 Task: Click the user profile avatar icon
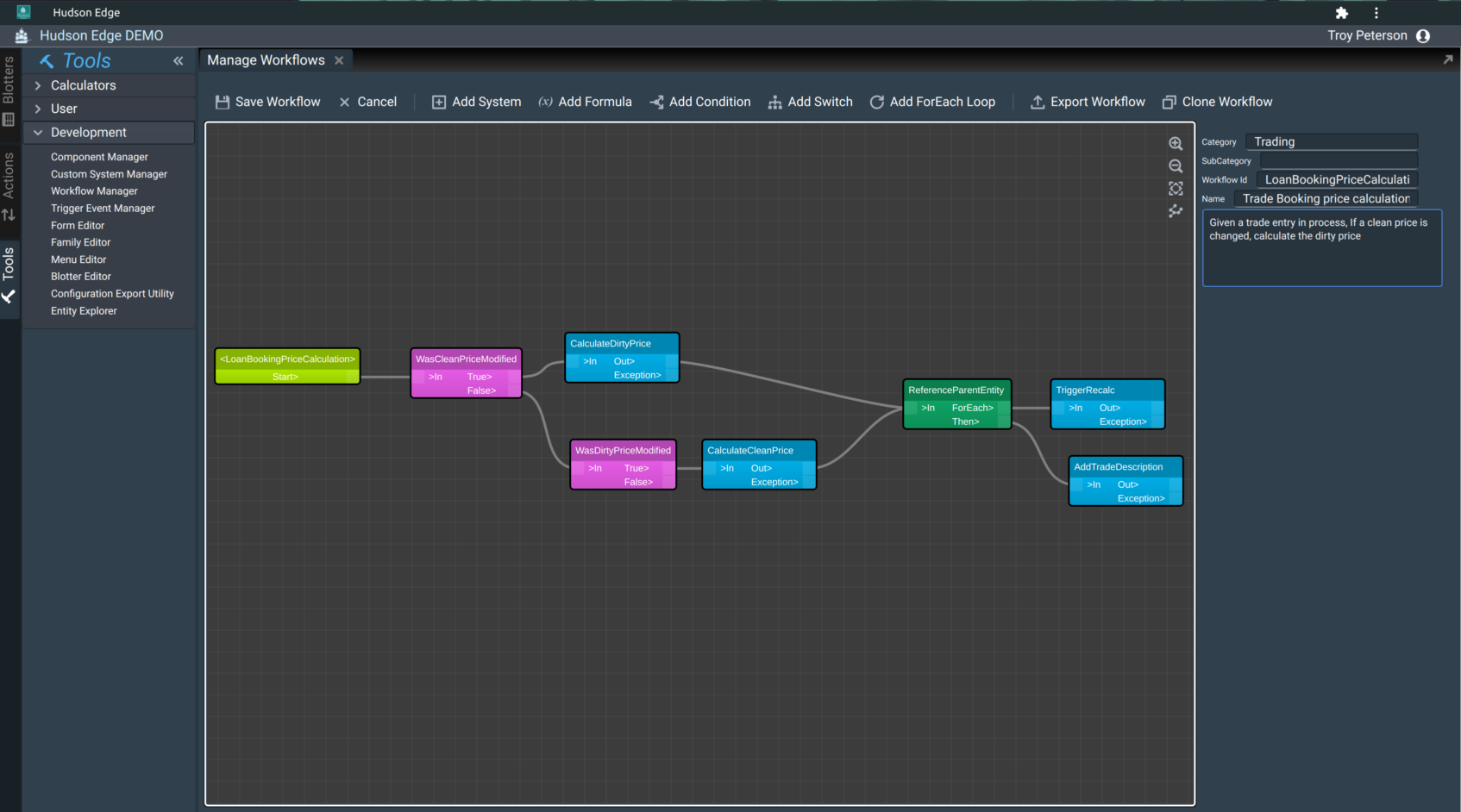pyautogui.click(x=1423, y=36)
